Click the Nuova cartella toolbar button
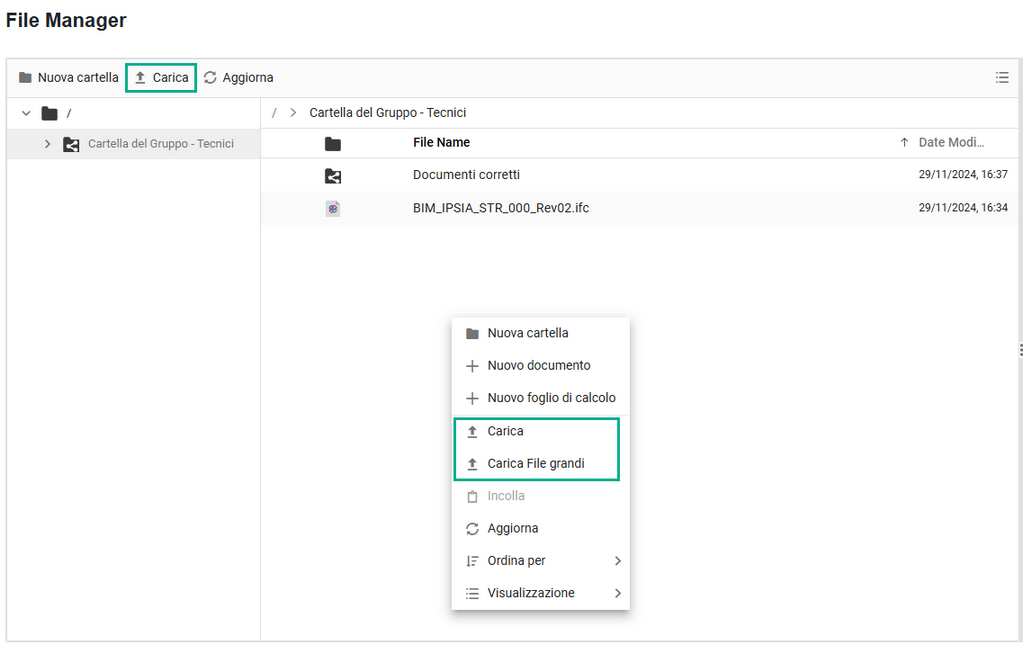 (68, 78)
